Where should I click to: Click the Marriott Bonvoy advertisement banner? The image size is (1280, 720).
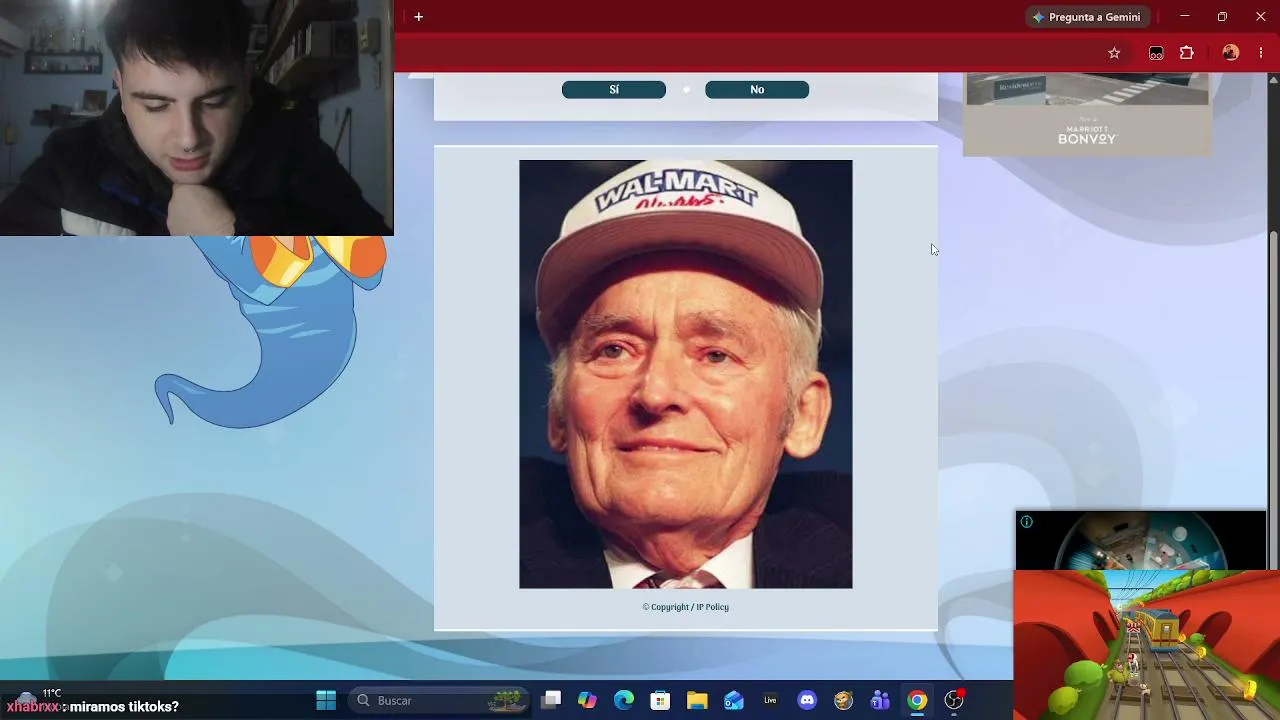[1087, 114]
